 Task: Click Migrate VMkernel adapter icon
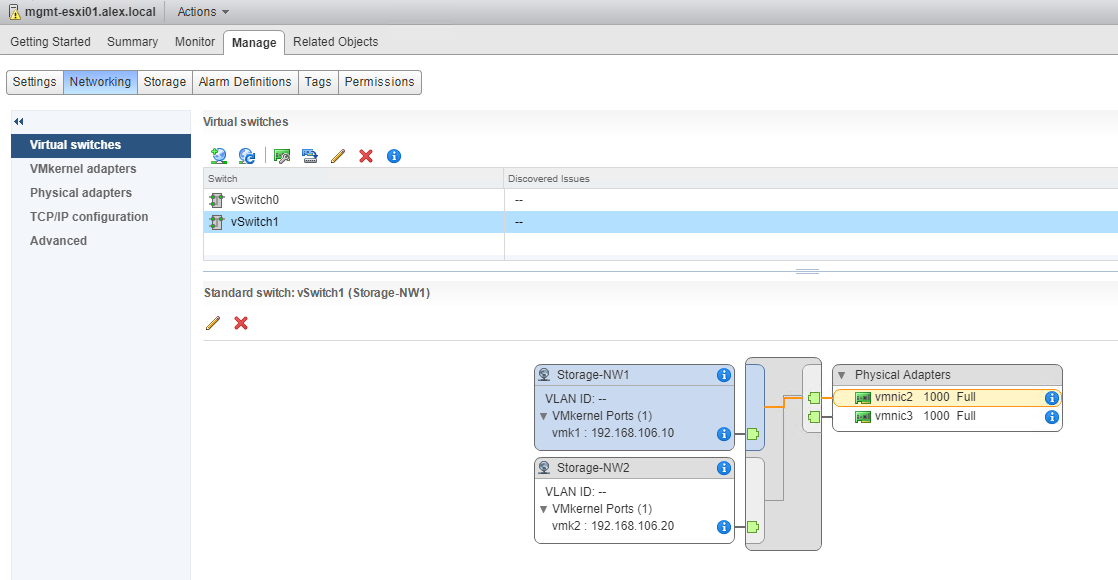(309, 156)
